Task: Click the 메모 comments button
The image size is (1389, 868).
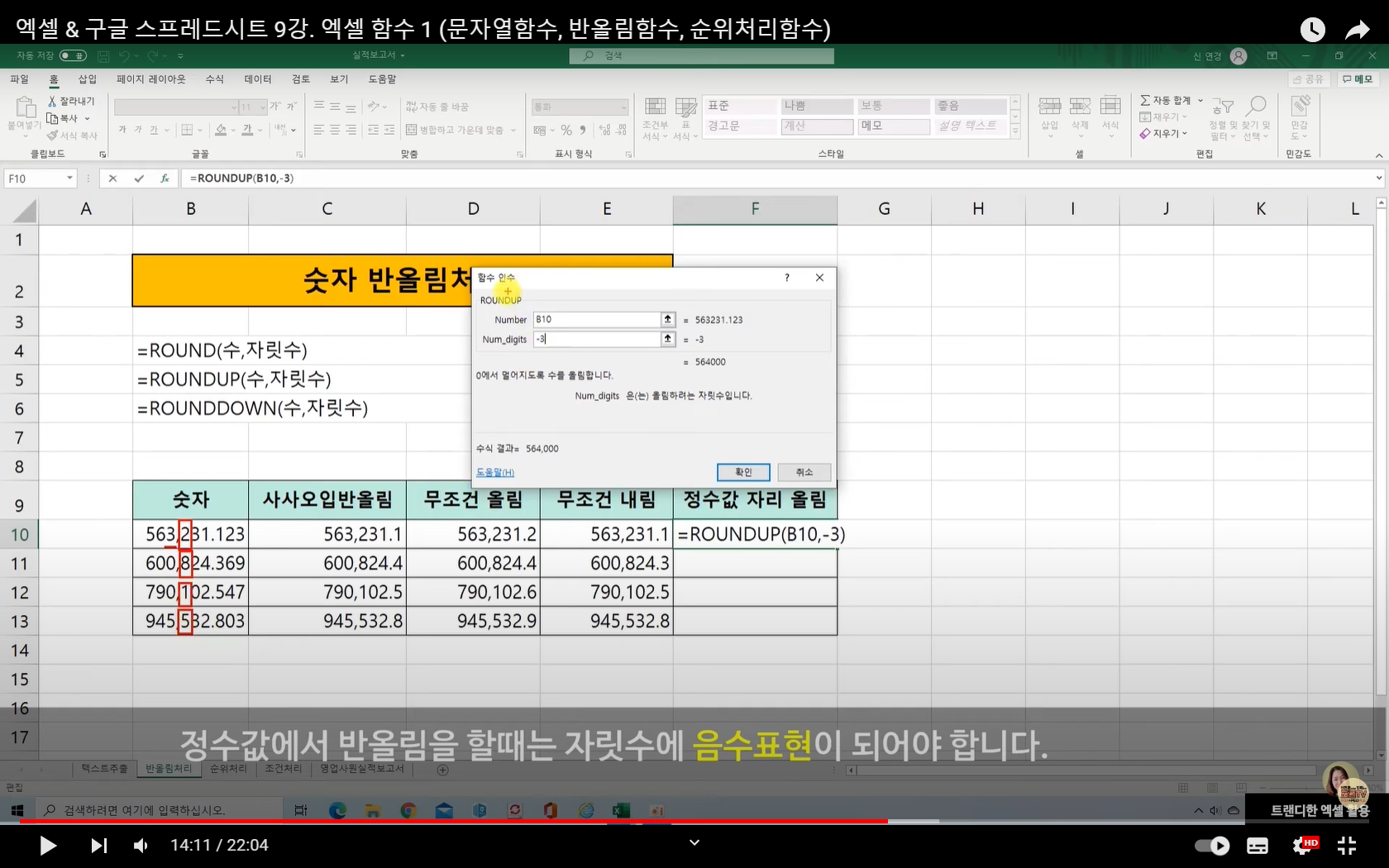Action: (1357, 79)
